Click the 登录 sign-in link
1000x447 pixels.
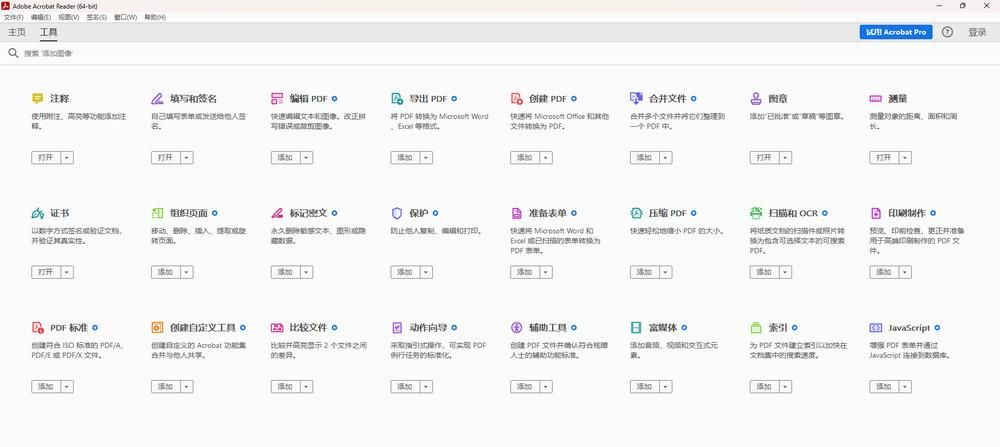[977, 32]
